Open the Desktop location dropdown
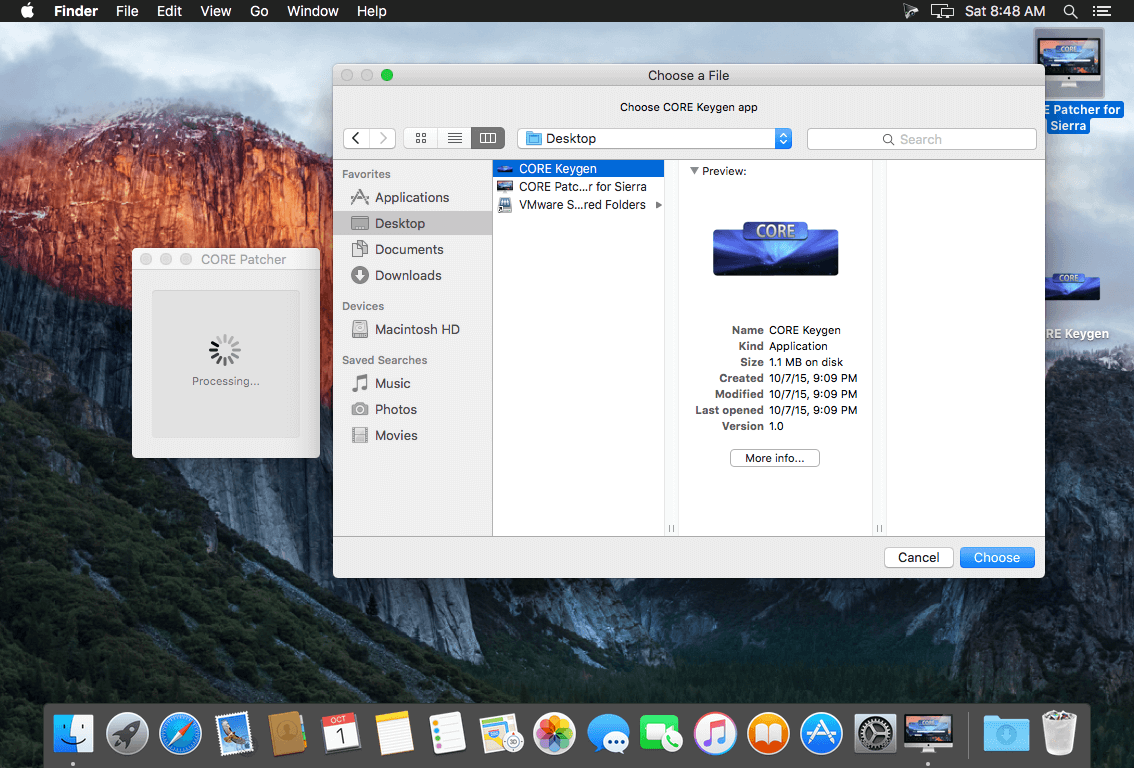Image resolution: width=1134 pixels, height=768 pixels. (x=655, y=138)
